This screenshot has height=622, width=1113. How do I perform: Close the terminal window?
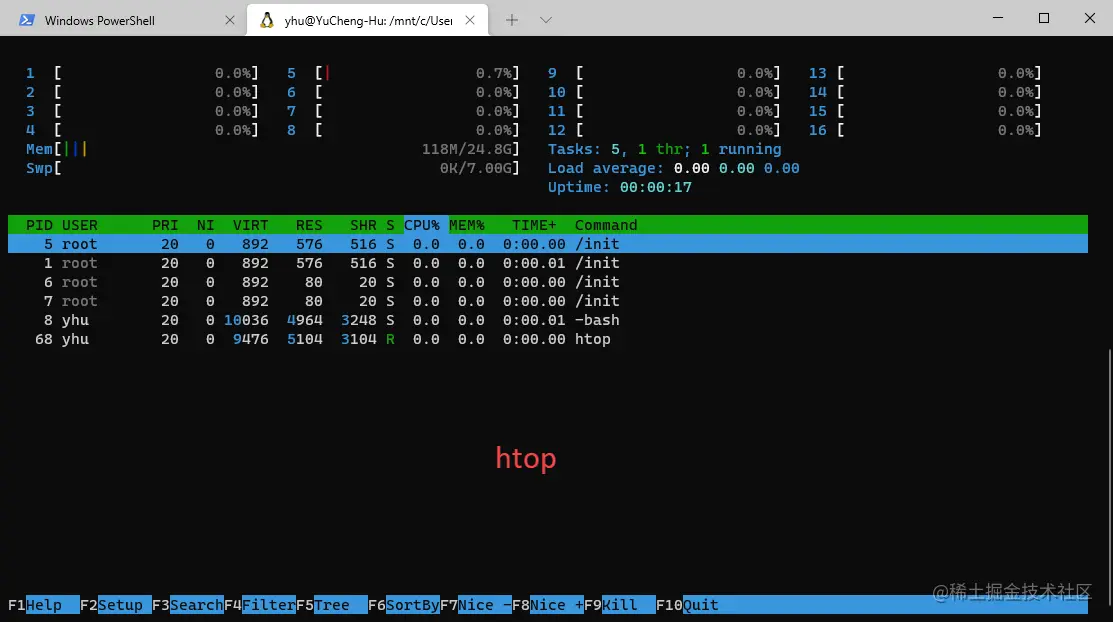[x=1090, y=18]
